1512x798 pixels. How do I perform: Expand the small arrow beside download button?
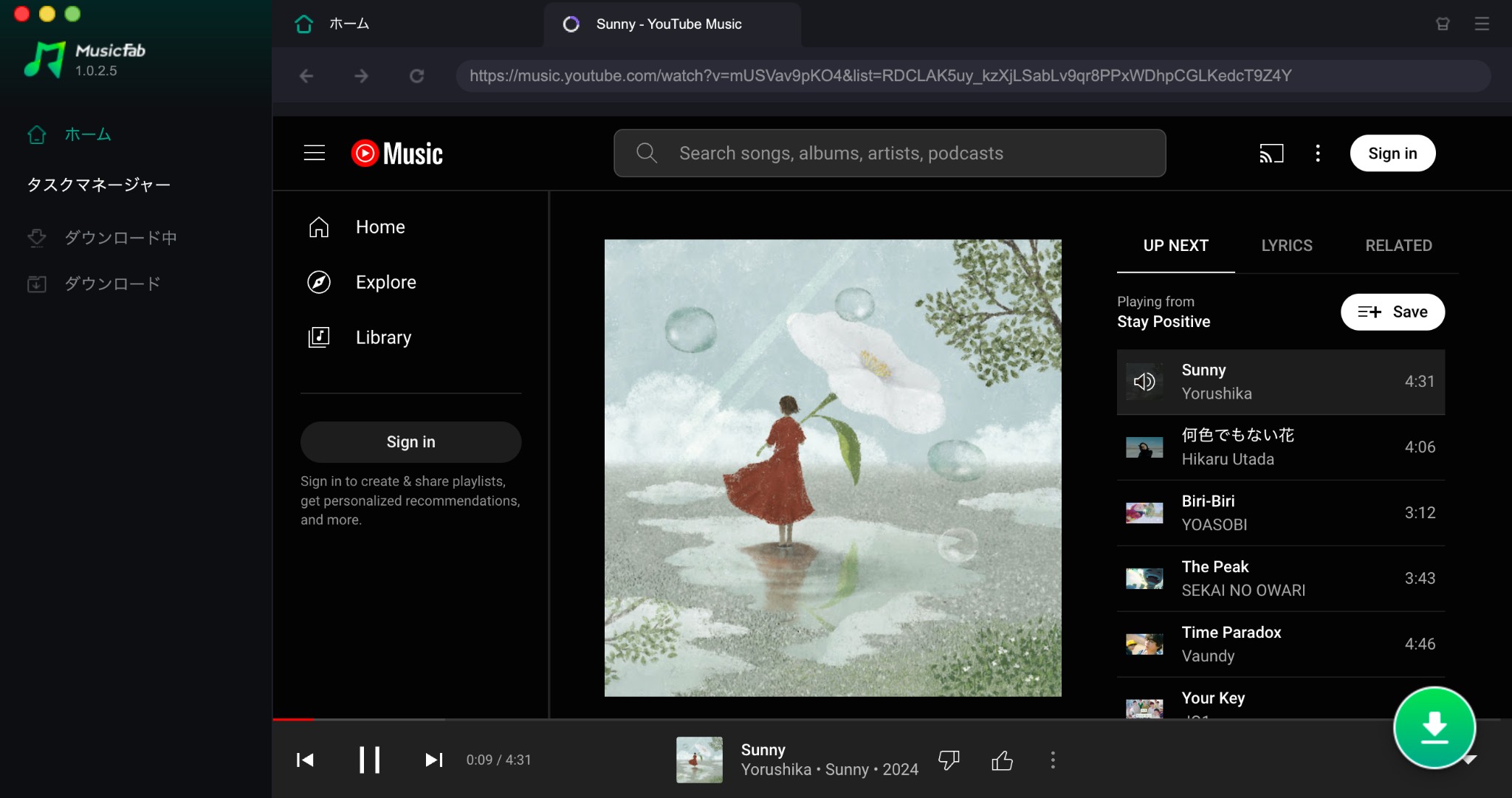(1470, 760)
